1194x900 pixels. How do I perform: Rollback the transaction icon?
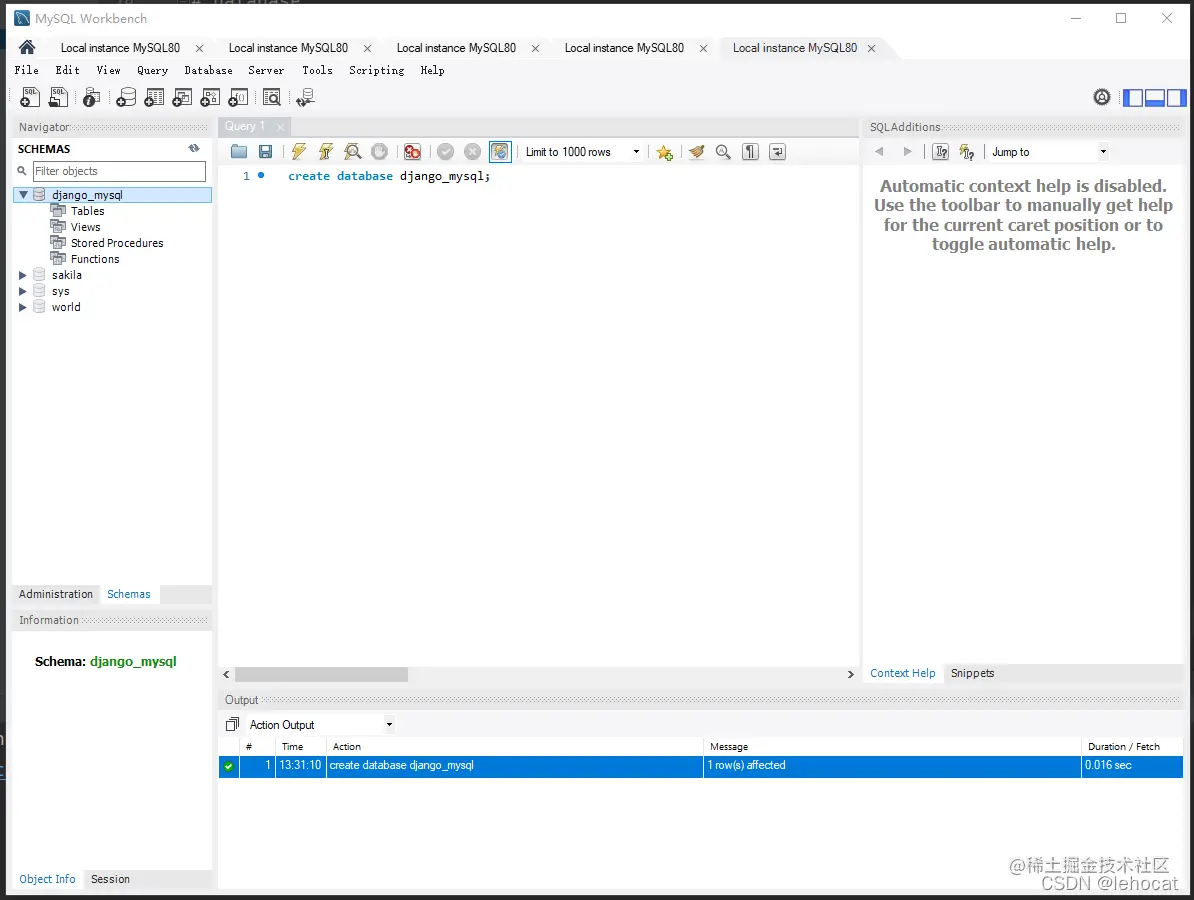tap(473, 152)
